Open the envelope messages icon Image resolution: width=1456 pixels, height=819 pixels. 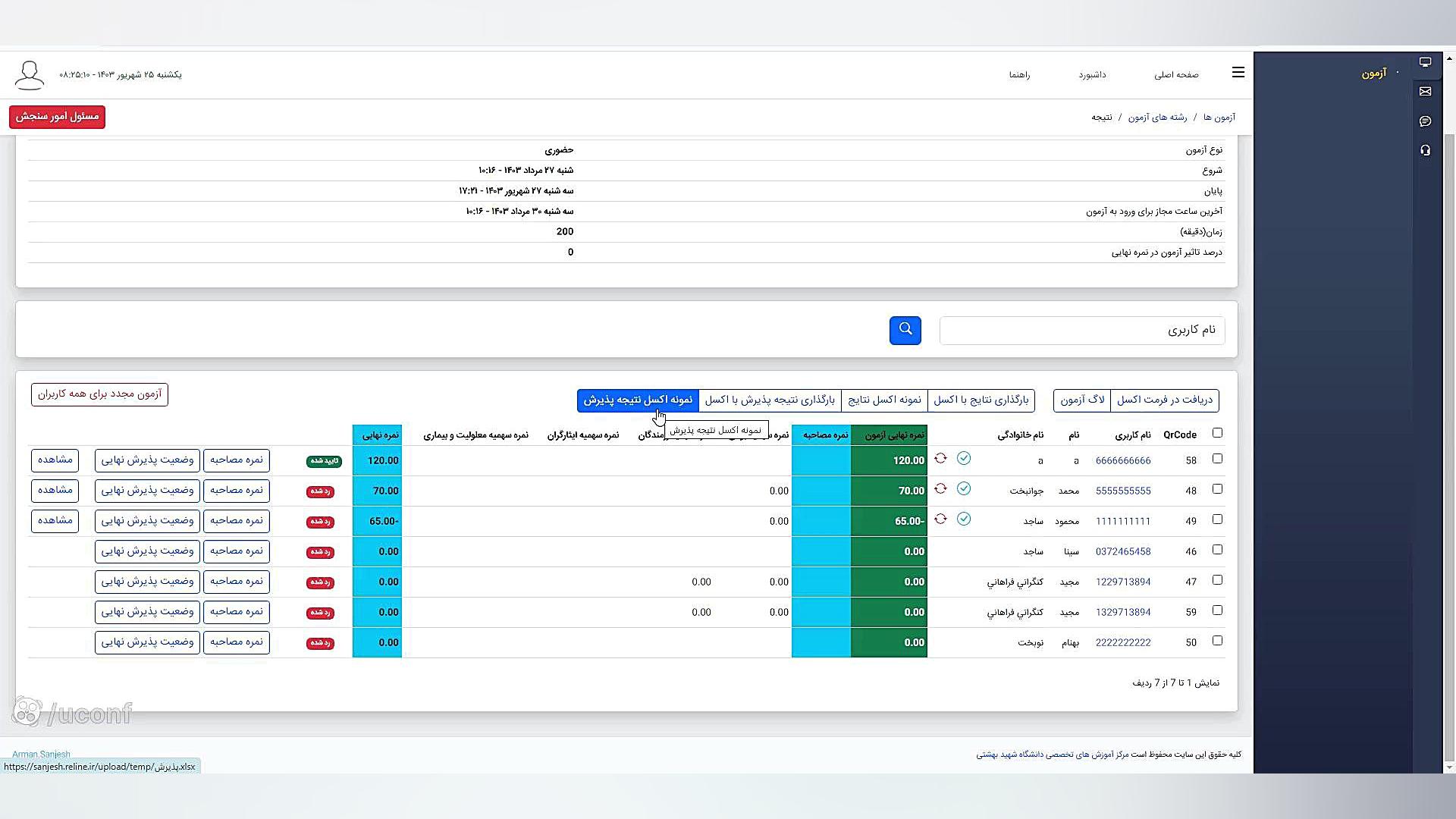pyautogui.click(x=1425, y=92)
